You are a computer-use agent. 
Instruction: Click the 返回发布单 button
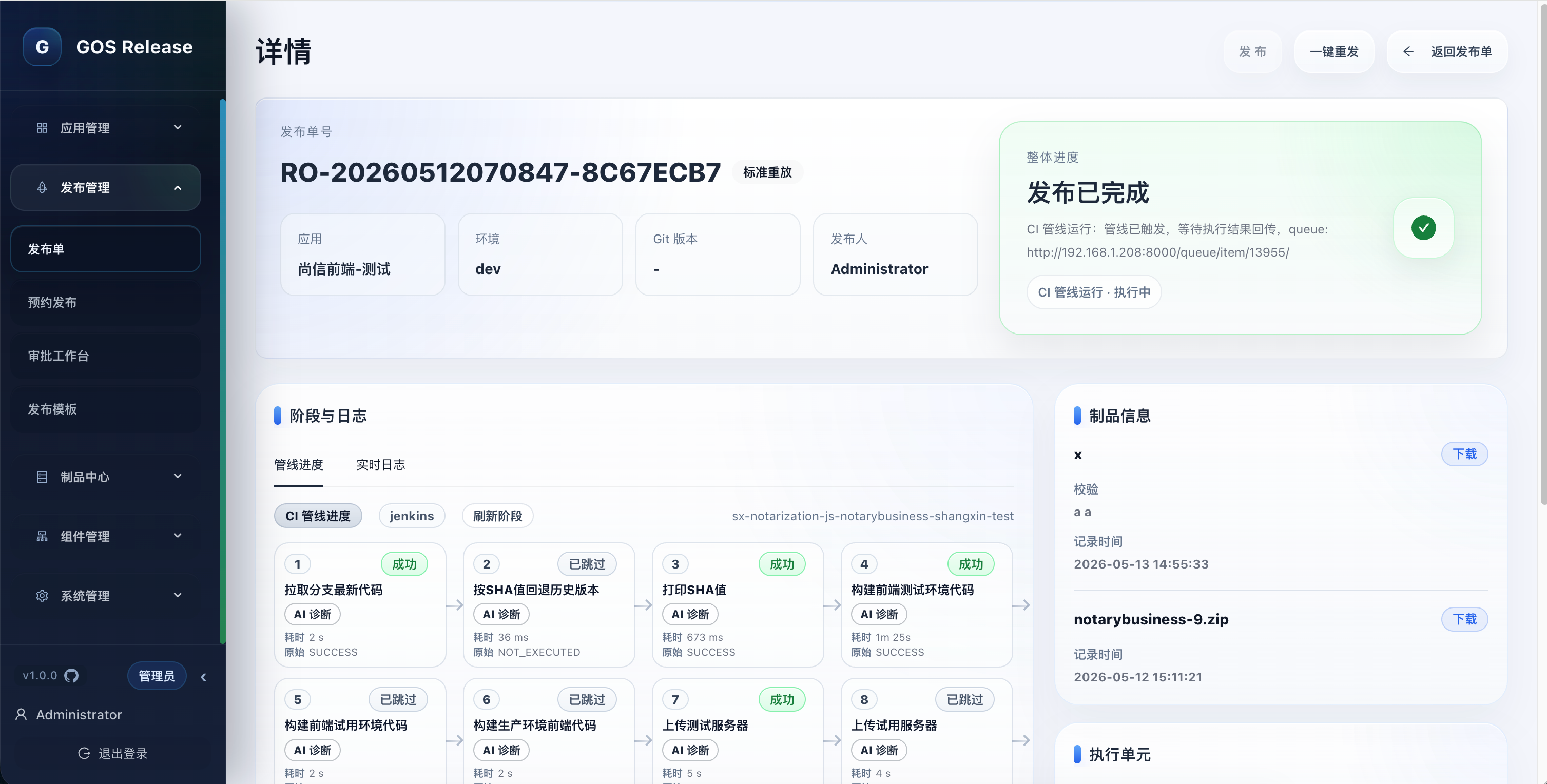(1447, 52)
